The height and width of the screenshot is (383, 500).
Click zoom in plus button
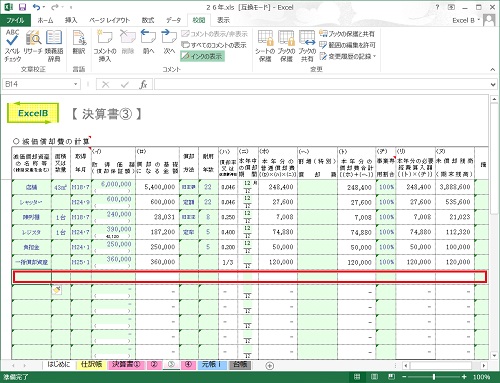point(464,377)
